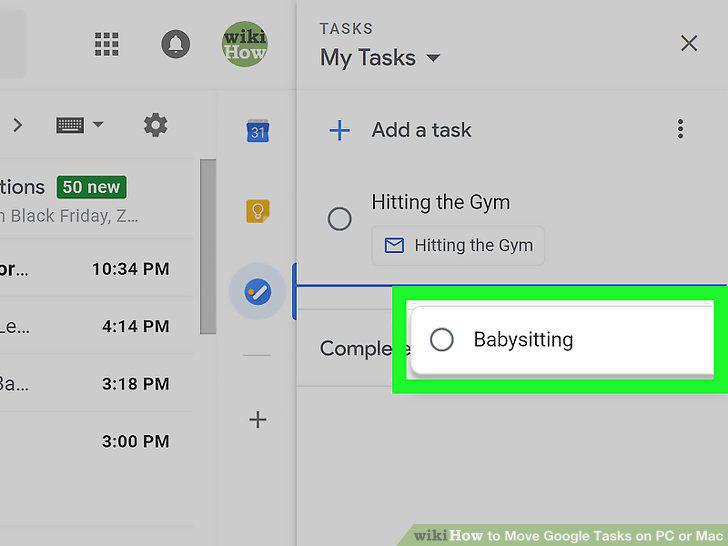Get add-ons with the plus icon

[258, 420]
